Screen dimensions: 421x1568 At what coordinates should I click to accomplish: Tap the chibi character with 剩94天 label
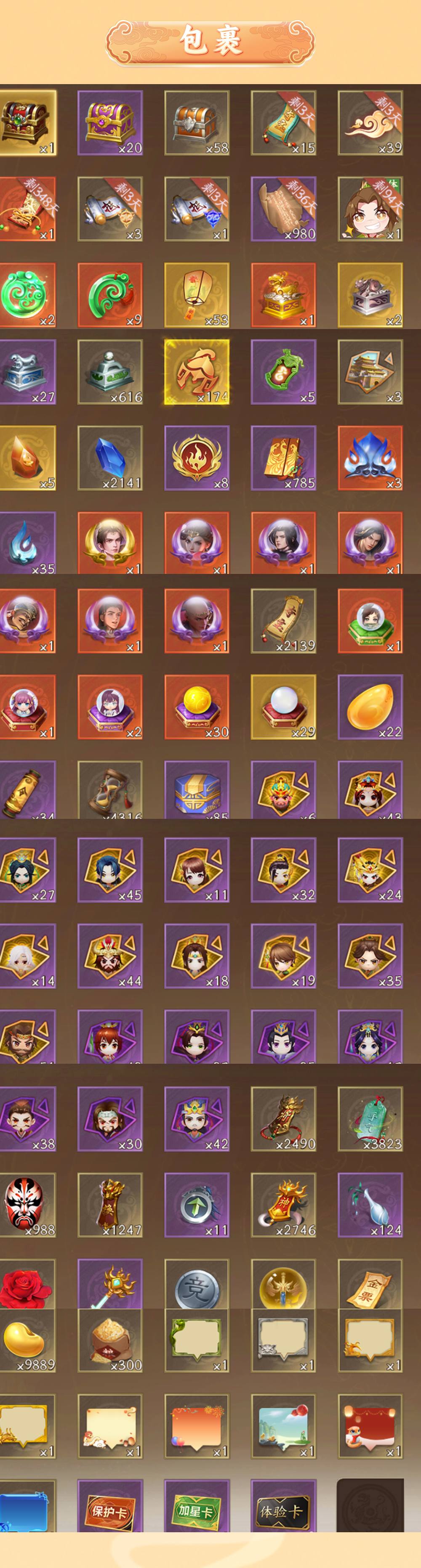pos(370,209)
